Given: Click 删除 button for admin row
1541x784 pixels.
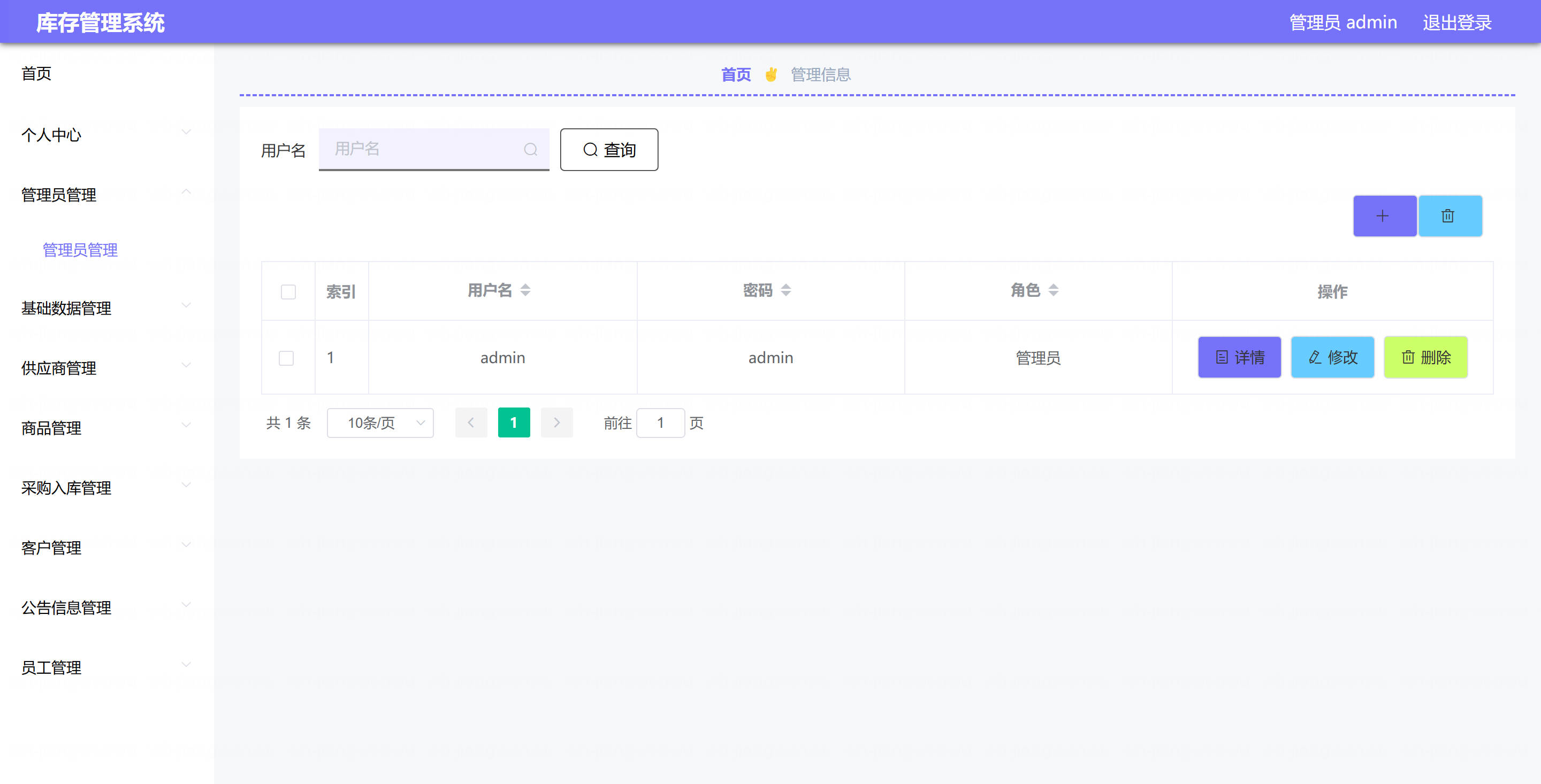Looking at the screenshot, I should [1425, 357].
